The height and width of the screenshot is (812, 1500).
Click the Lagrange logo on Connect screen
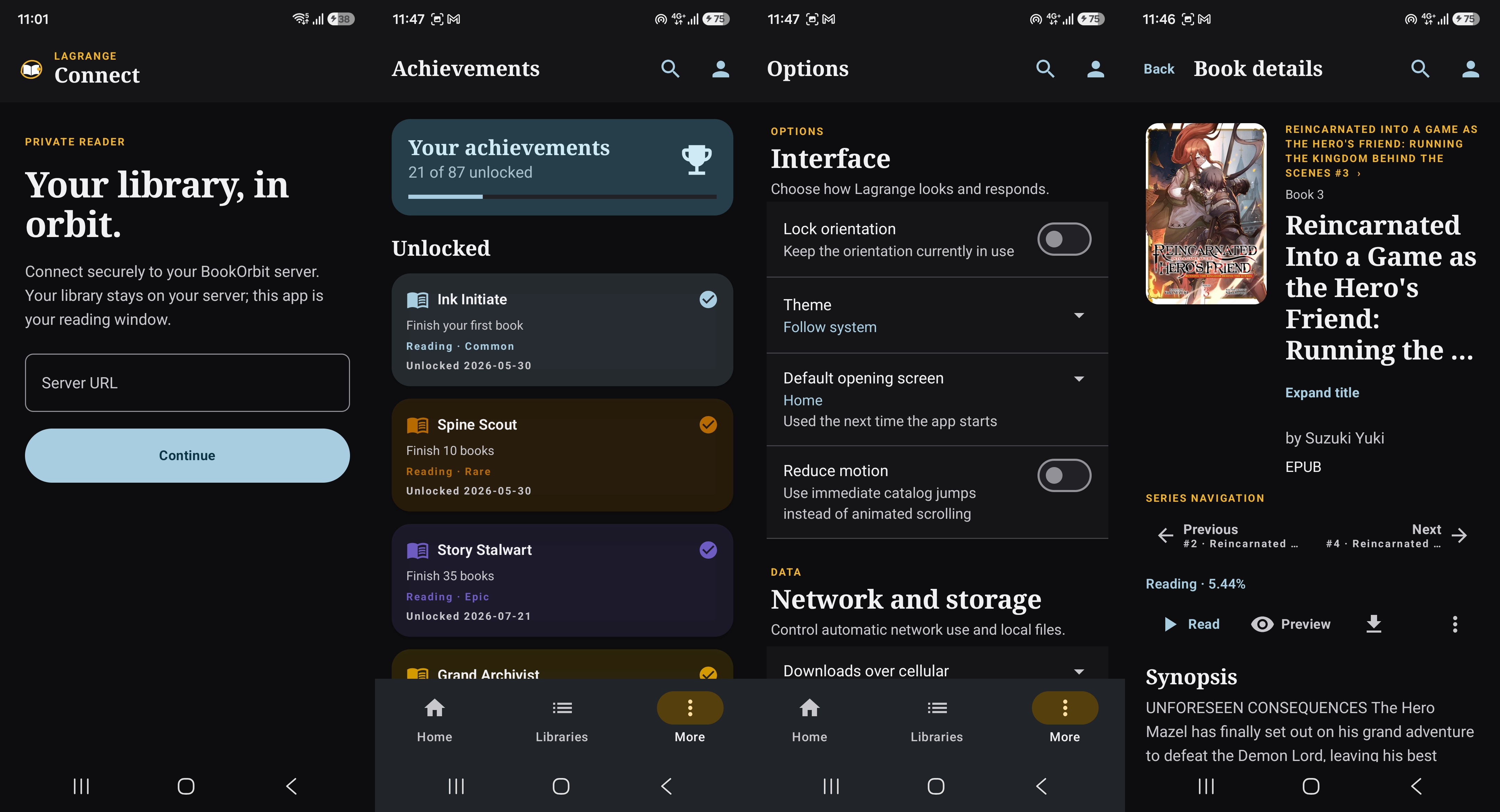32,69
